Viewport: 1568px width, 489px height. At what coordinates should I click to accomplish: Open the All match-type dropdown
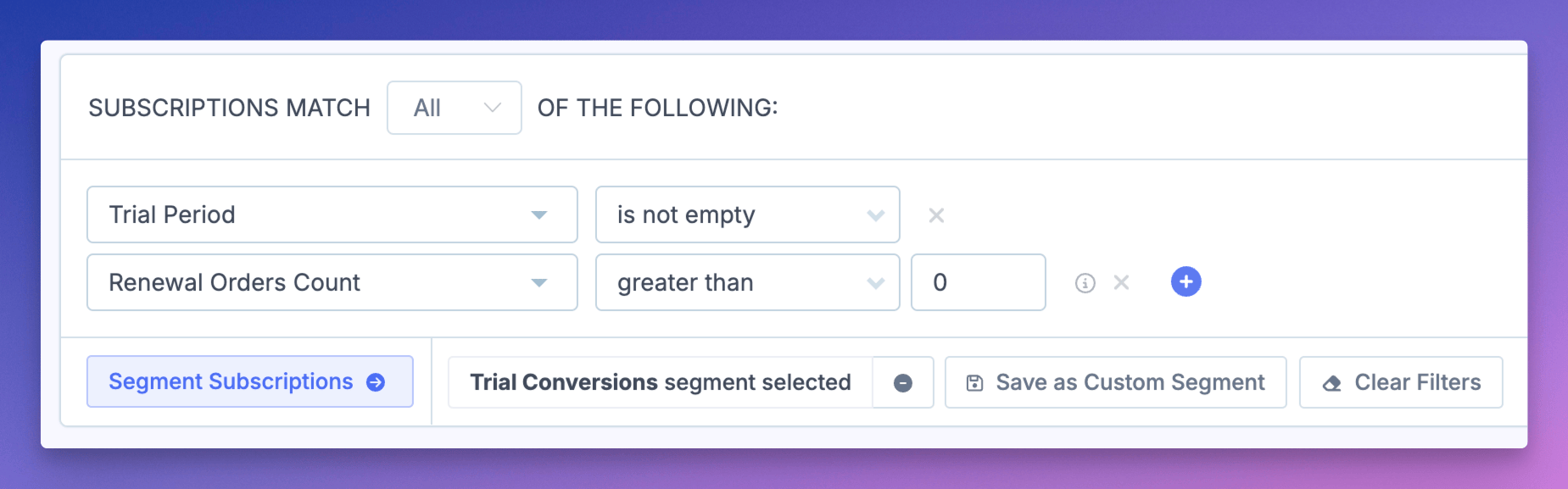click(454, 108)
